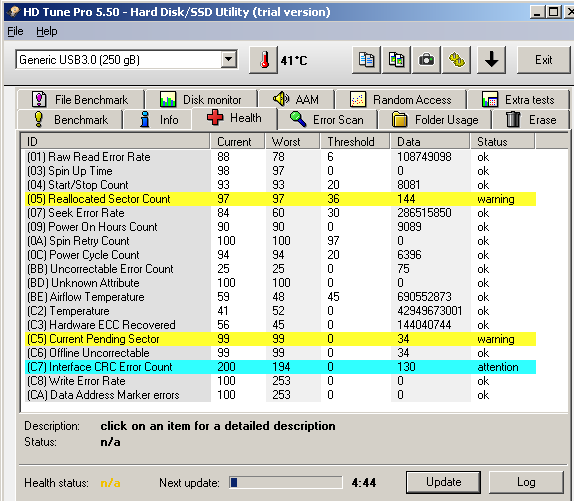Sort by the Threshold column header
This screenshot has height=501, width=574.
(354, 142)
